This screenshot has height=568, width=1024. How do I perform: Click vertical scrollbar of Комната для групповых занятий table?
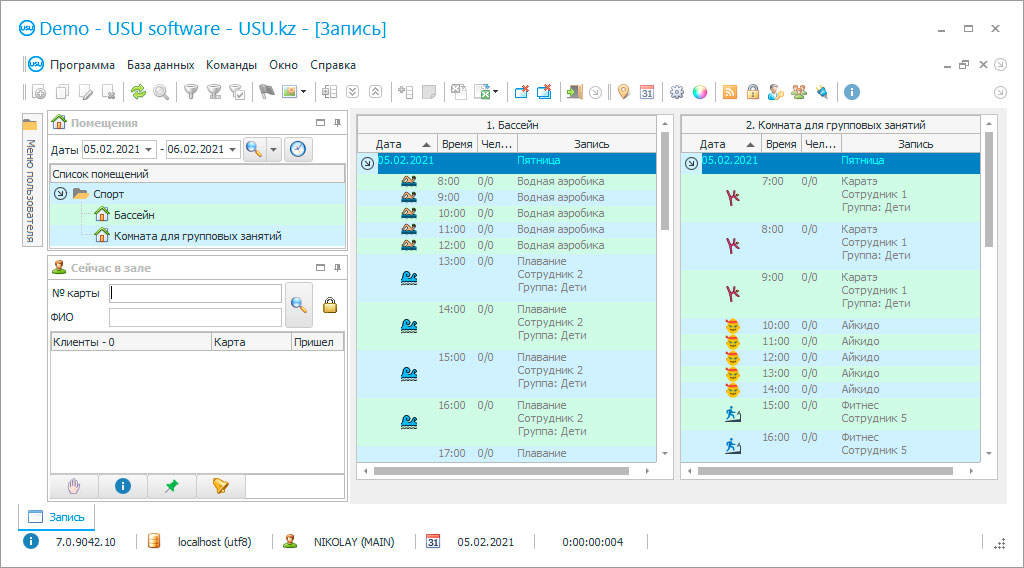click(x=989, y=189)
